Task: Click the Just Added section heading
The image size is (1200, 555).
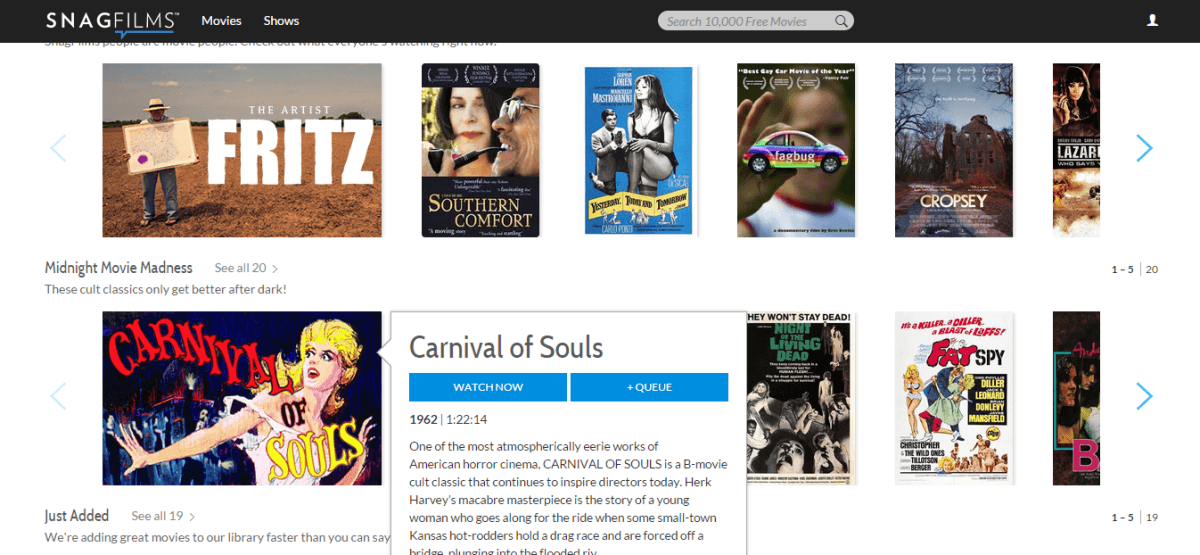Action: click(77, 516)
